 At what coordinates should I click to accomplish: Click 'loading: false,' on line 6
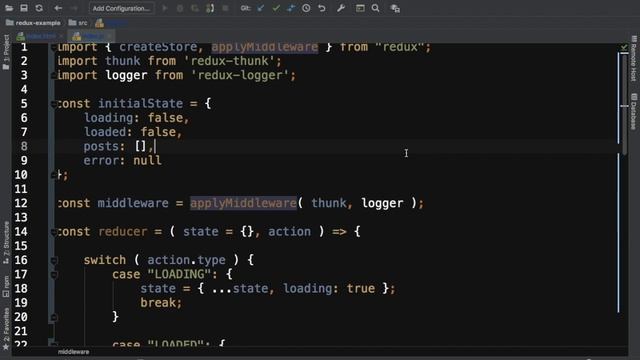(x=137, y=118)
